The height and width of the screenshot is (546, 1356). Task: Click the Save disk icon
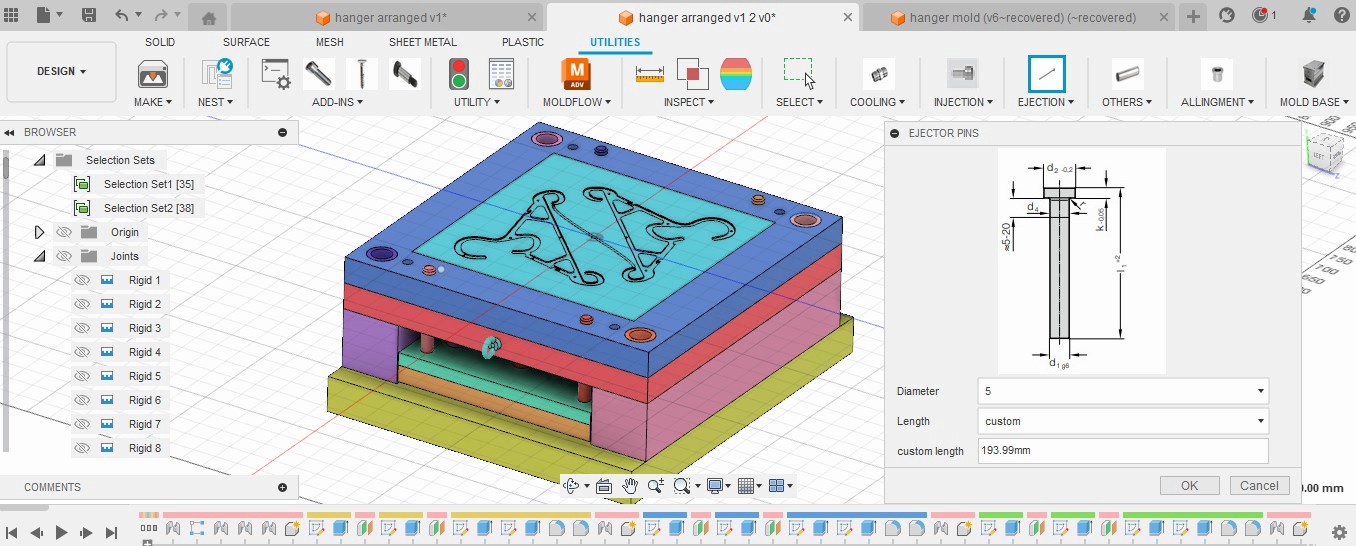[89, 15]
